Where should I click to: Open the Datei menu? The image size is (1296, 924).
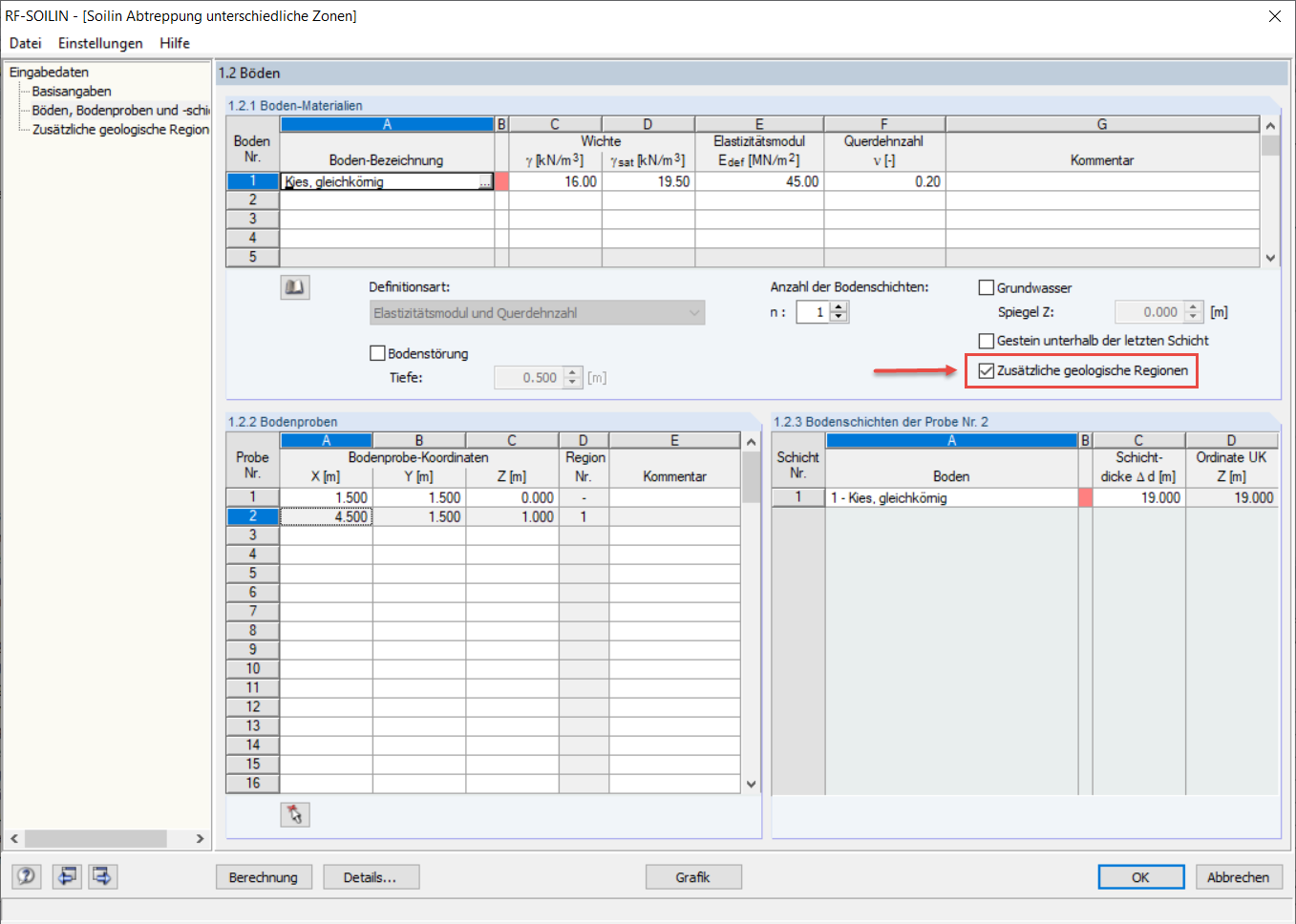click(x=26, y=43)
